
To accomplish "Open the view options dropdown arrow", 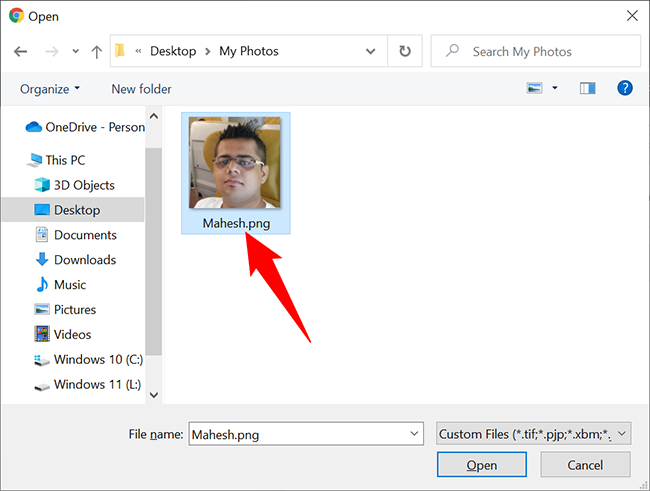I will [x=555, y=88].
